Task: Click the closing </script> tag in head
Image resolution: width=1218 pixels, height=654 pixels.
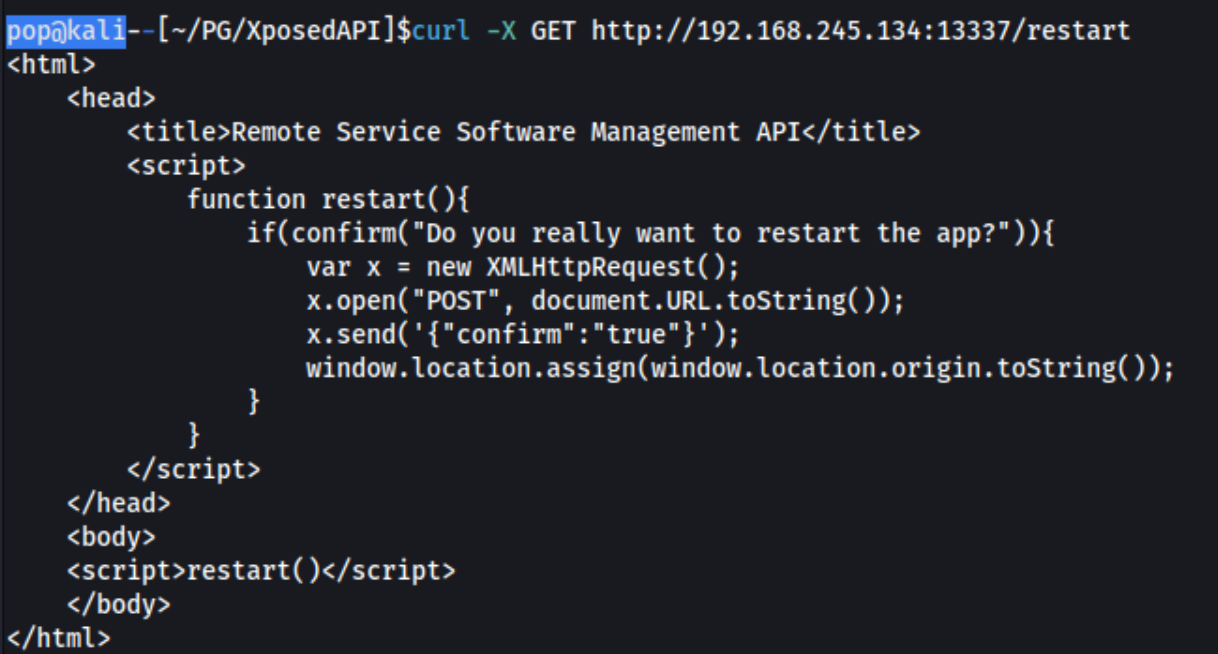Action: tap(194, 469)
